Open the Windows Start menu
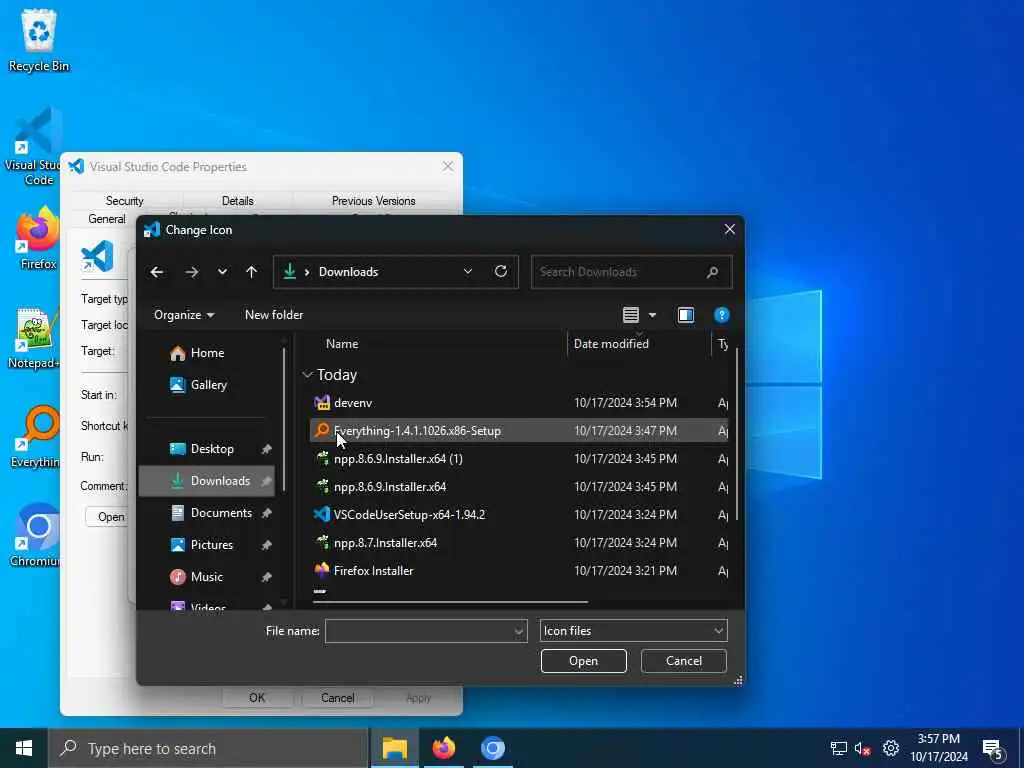1024x768 pixels. pos(24,748)
